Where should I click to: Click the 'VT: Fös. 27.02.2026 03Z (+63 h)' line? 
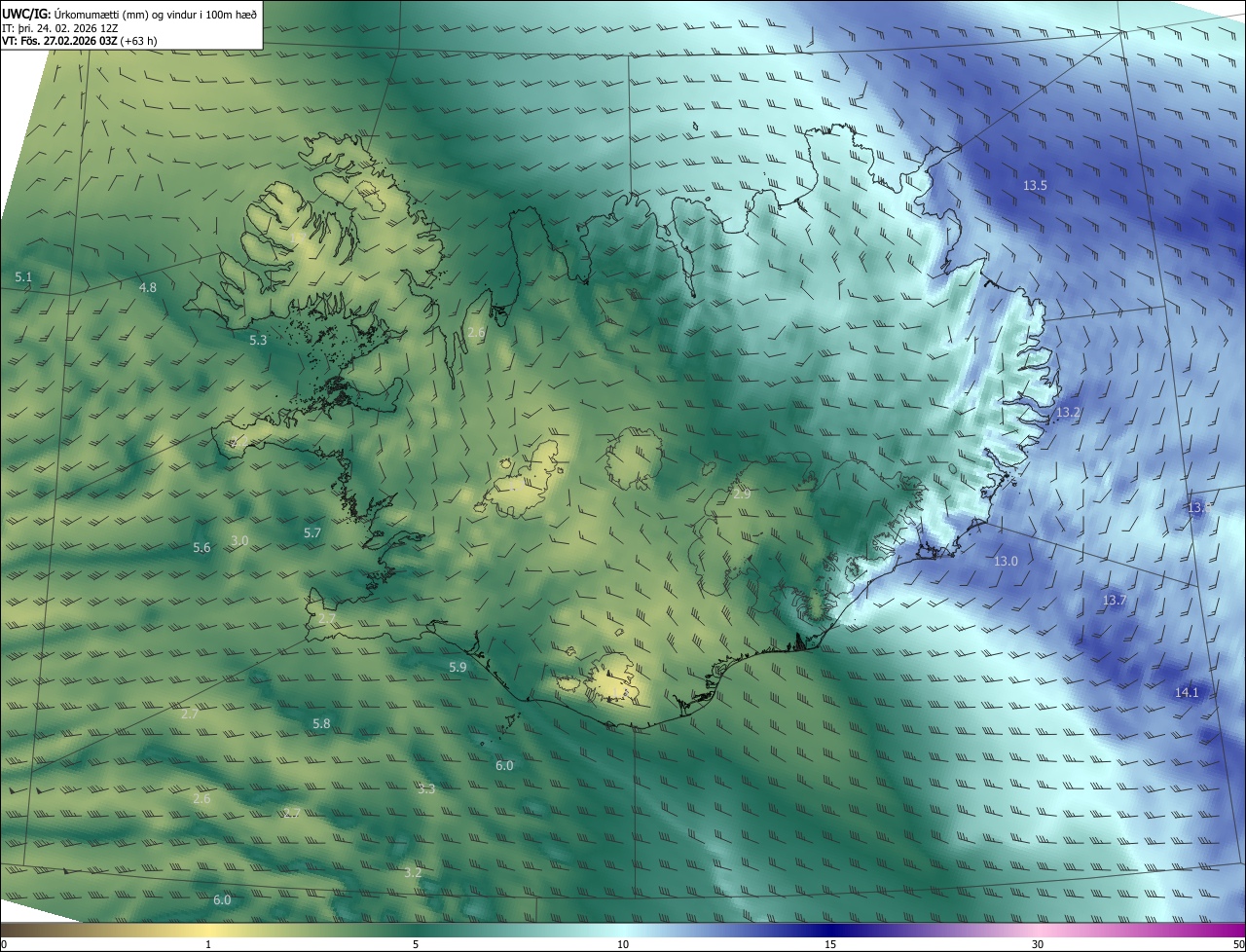pos(80,41)
